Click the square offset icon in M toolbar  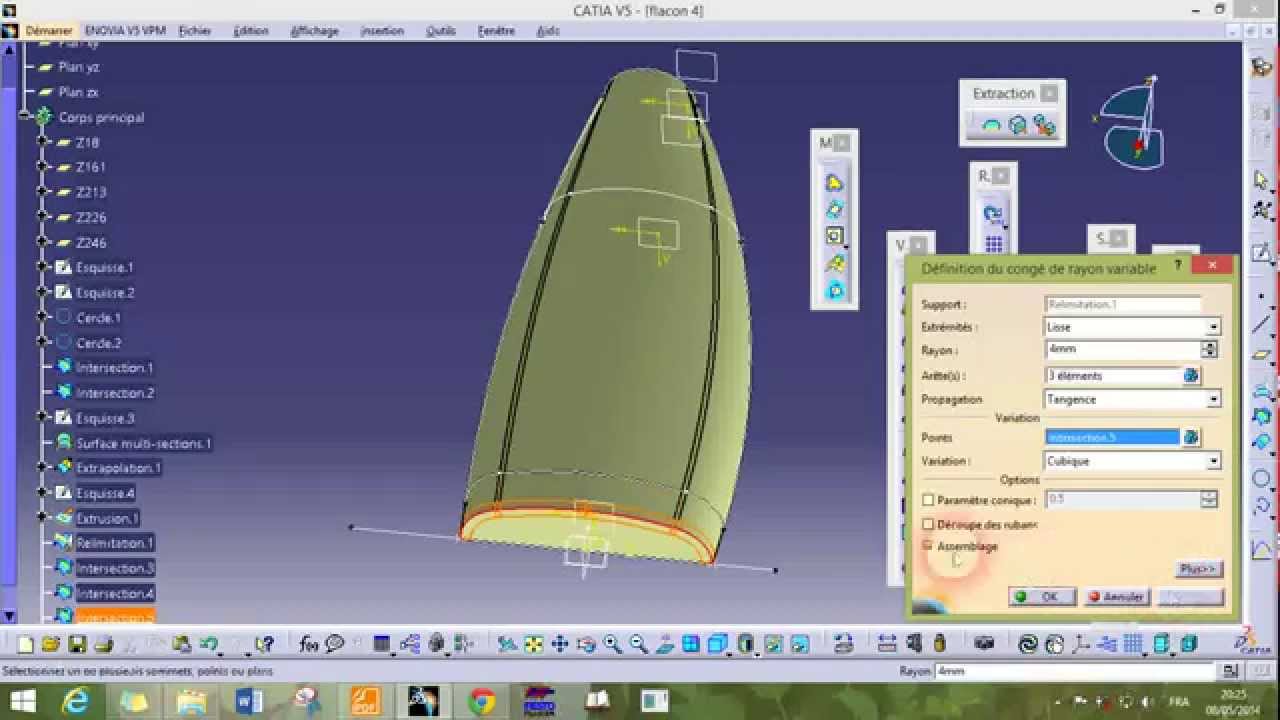click(834, 236)
